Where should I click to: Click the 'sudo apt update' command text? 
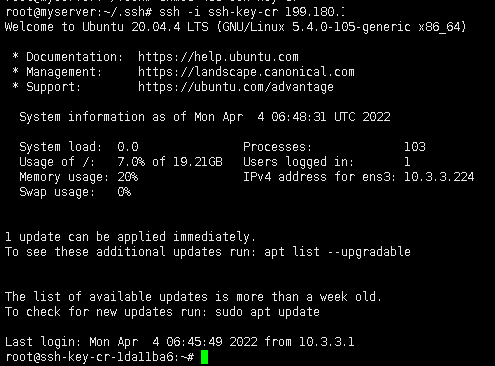[x=267, y=312]
